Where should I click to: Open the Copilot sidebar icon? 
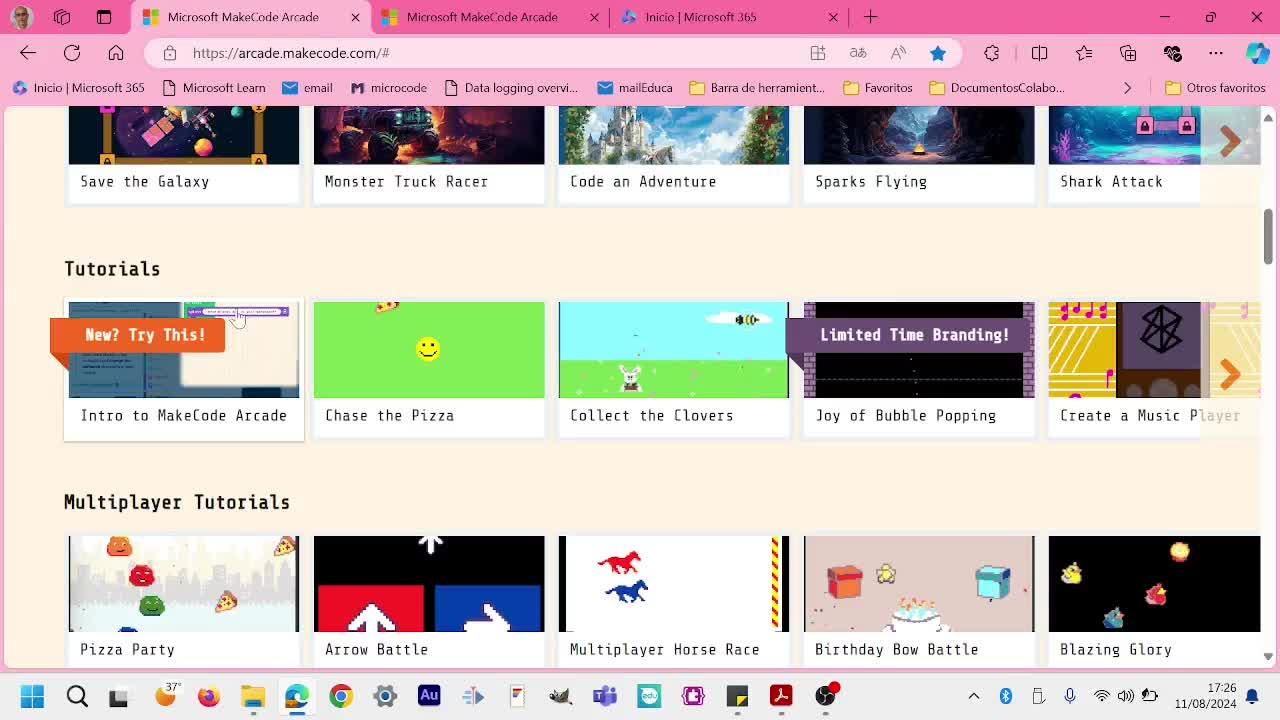1257,53
